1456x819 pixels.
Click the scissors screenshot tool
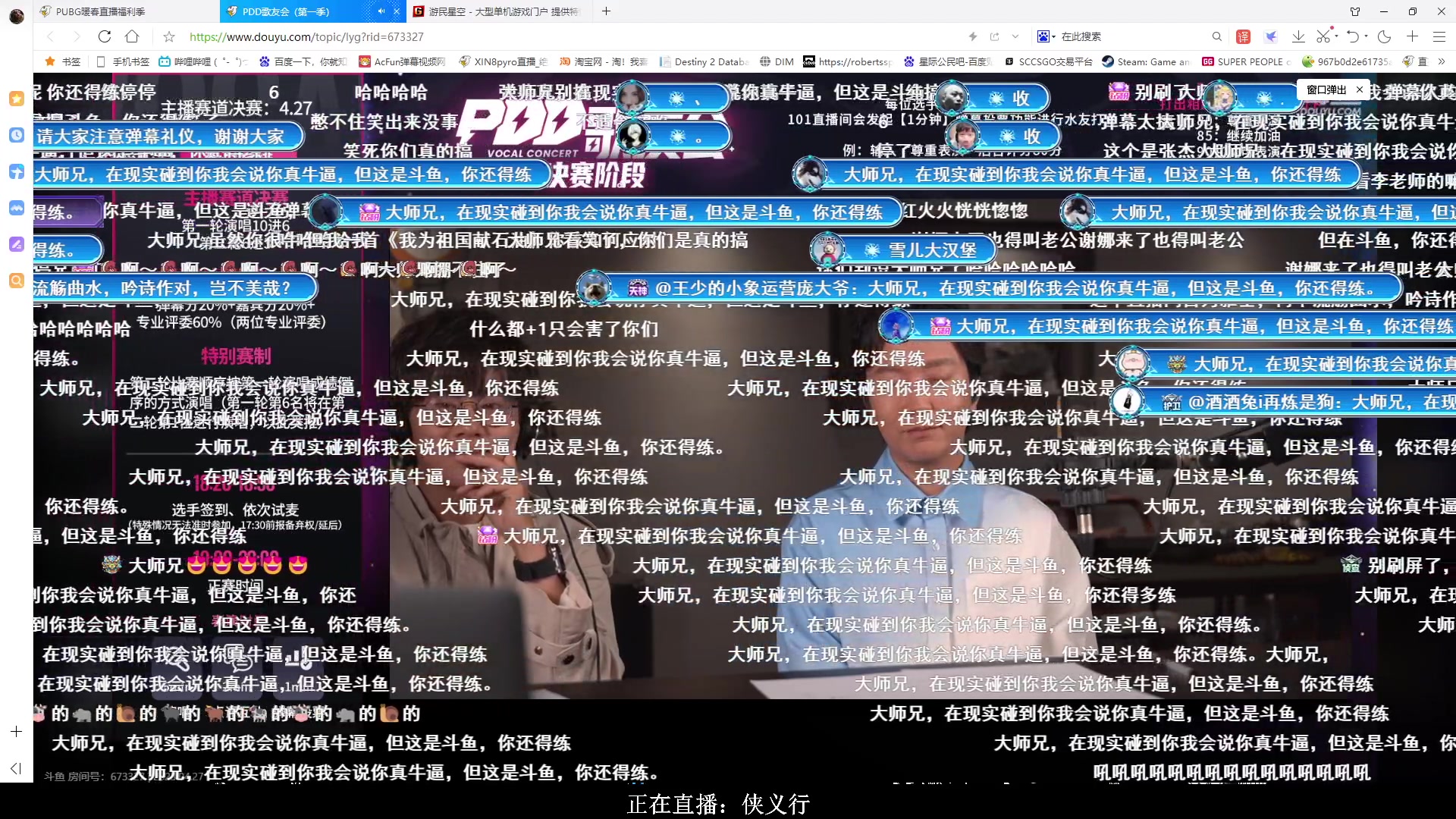pos(1323,36)
